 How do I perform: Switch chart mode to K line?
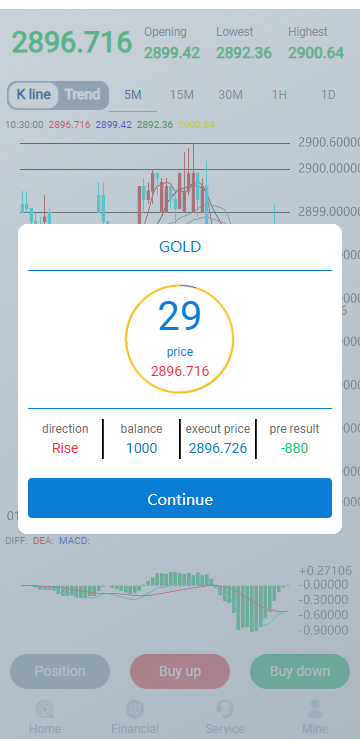[x=33, y=95]
